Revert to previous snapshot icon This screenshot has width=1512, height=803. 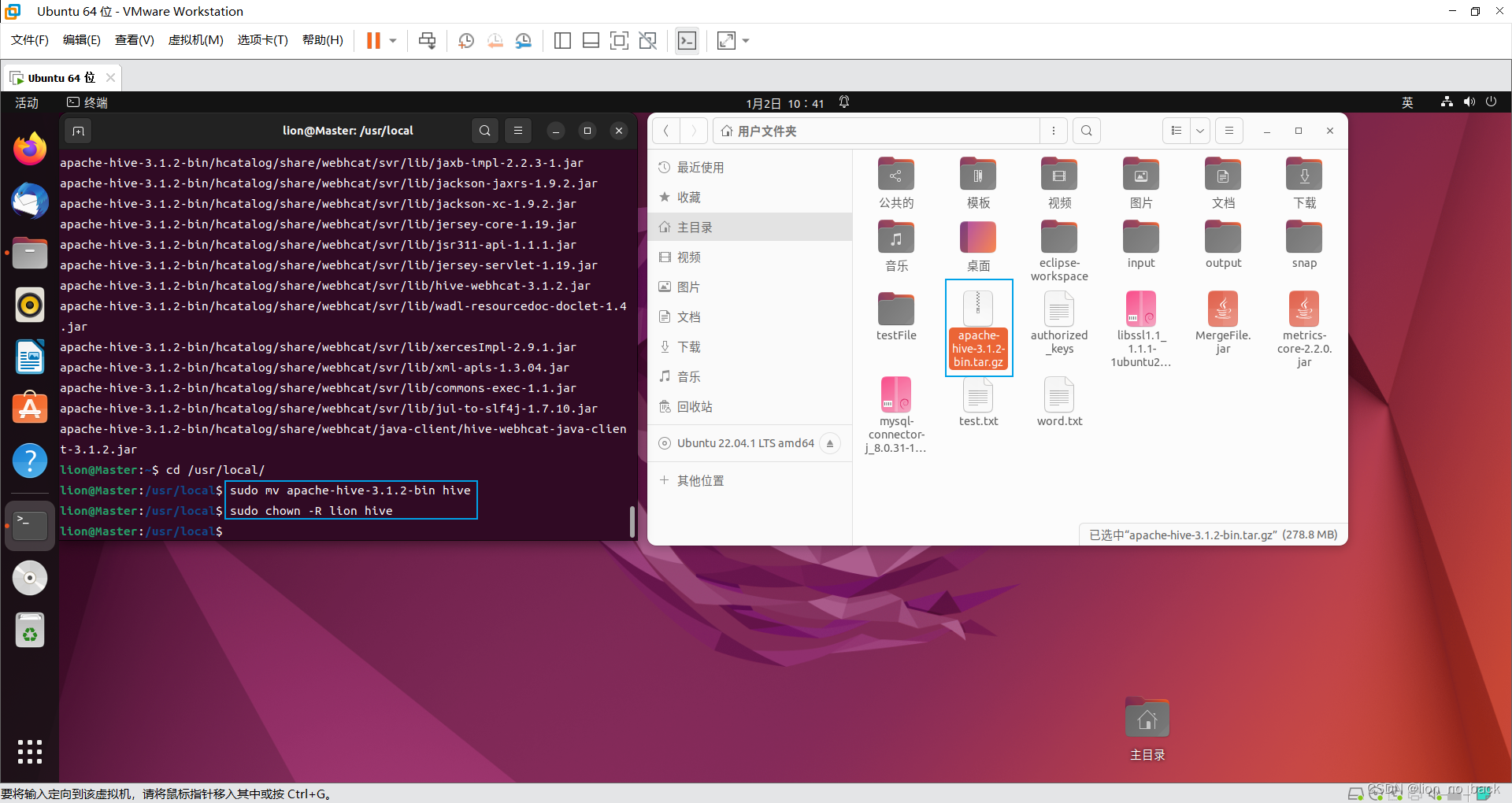495,40
